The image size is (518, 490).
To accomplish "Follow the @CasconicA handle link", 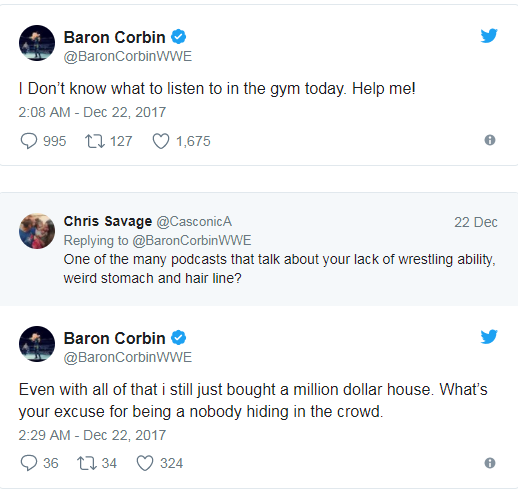I will pos(194,222).
